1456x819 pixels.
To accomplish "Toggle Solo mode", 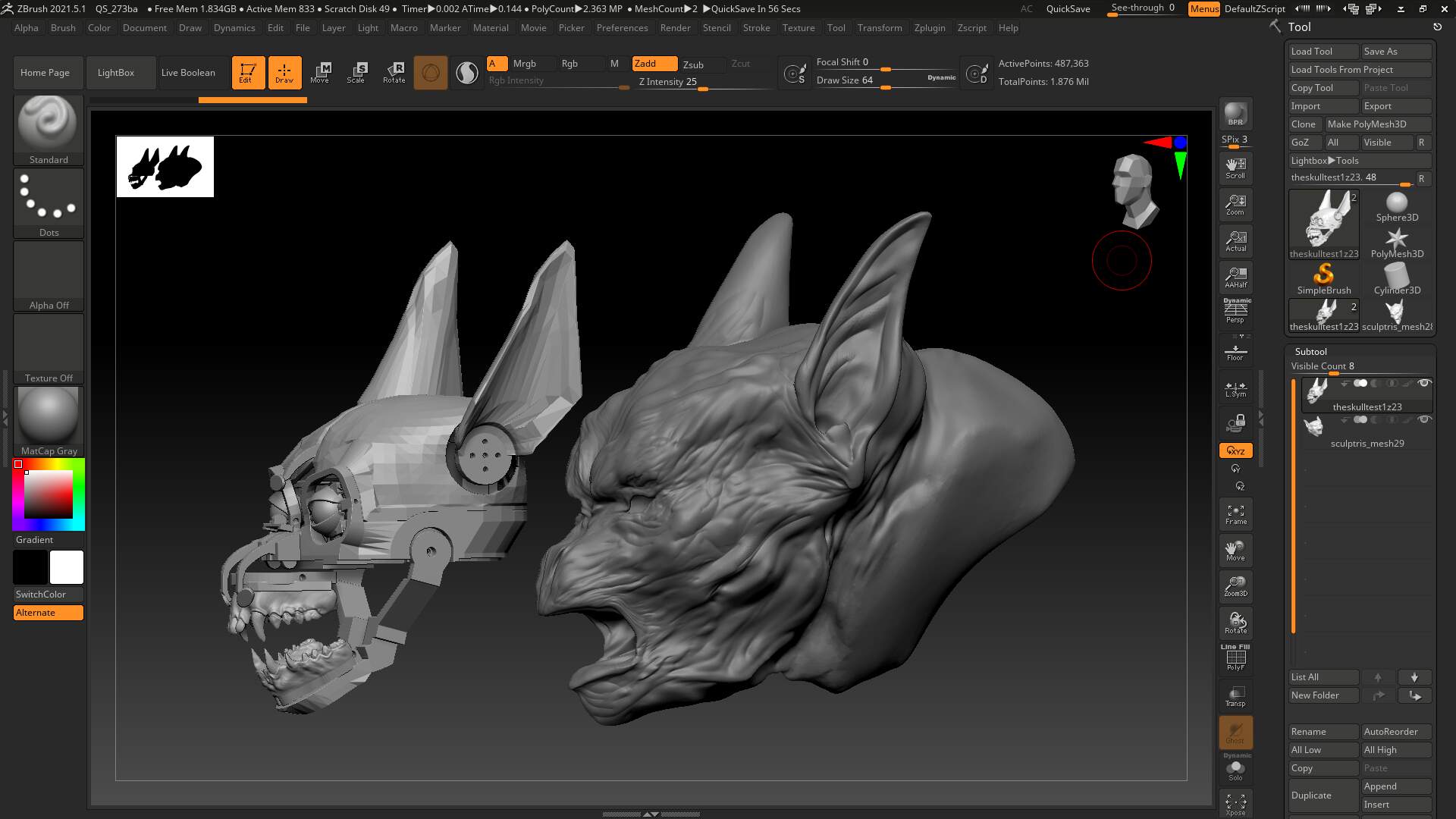I will [1235, 768].
